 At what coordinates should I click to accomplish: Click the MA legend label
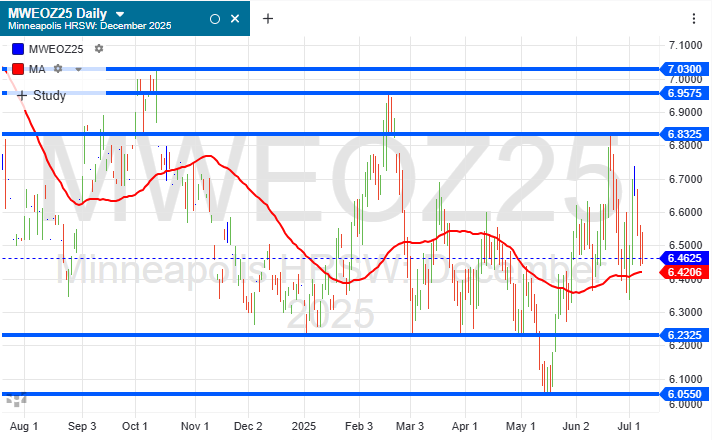[x=37, y=69]
